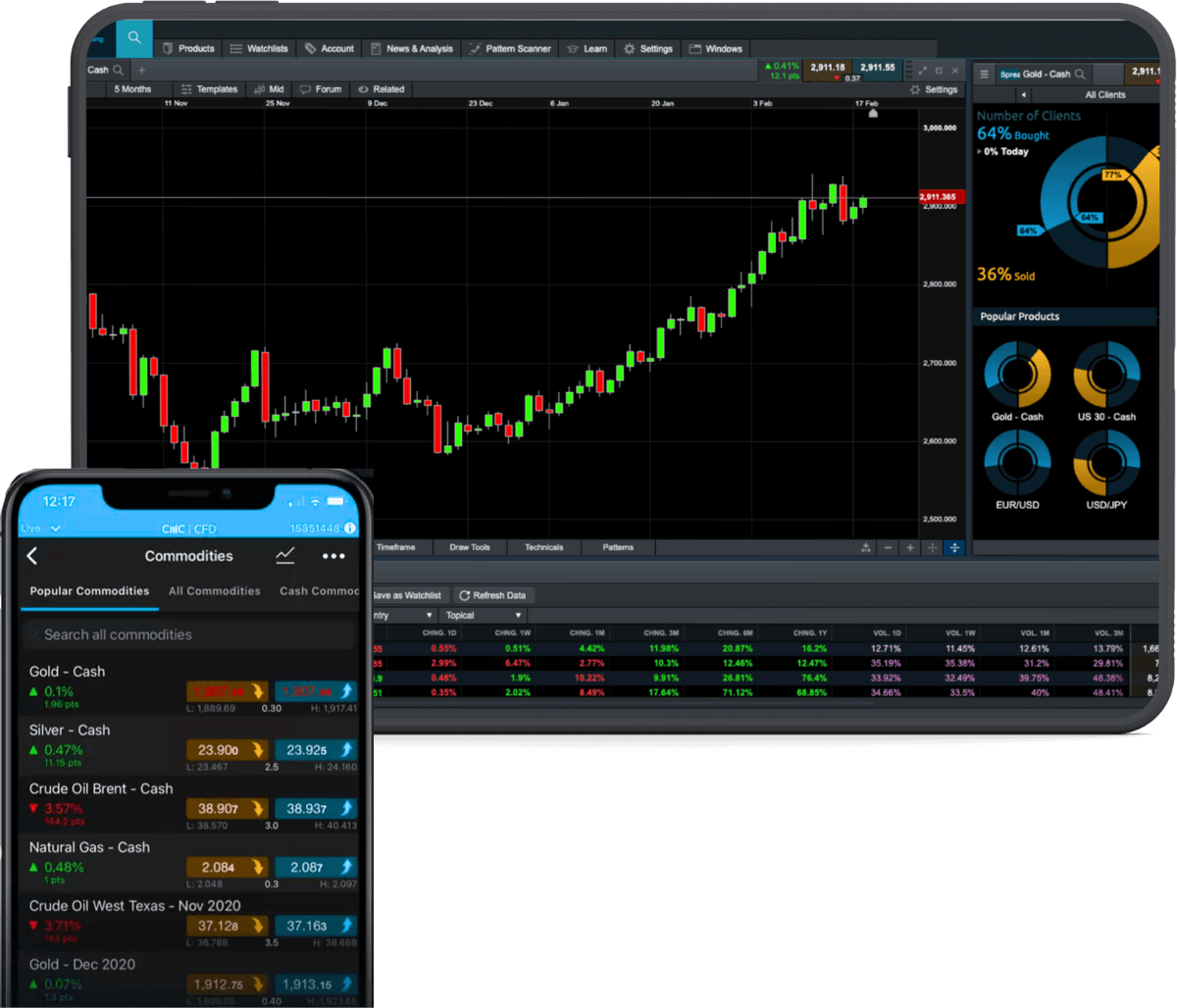Open the Pattern Scanner
This screenshot has height=1008, width=1177.
click(509, 48)
